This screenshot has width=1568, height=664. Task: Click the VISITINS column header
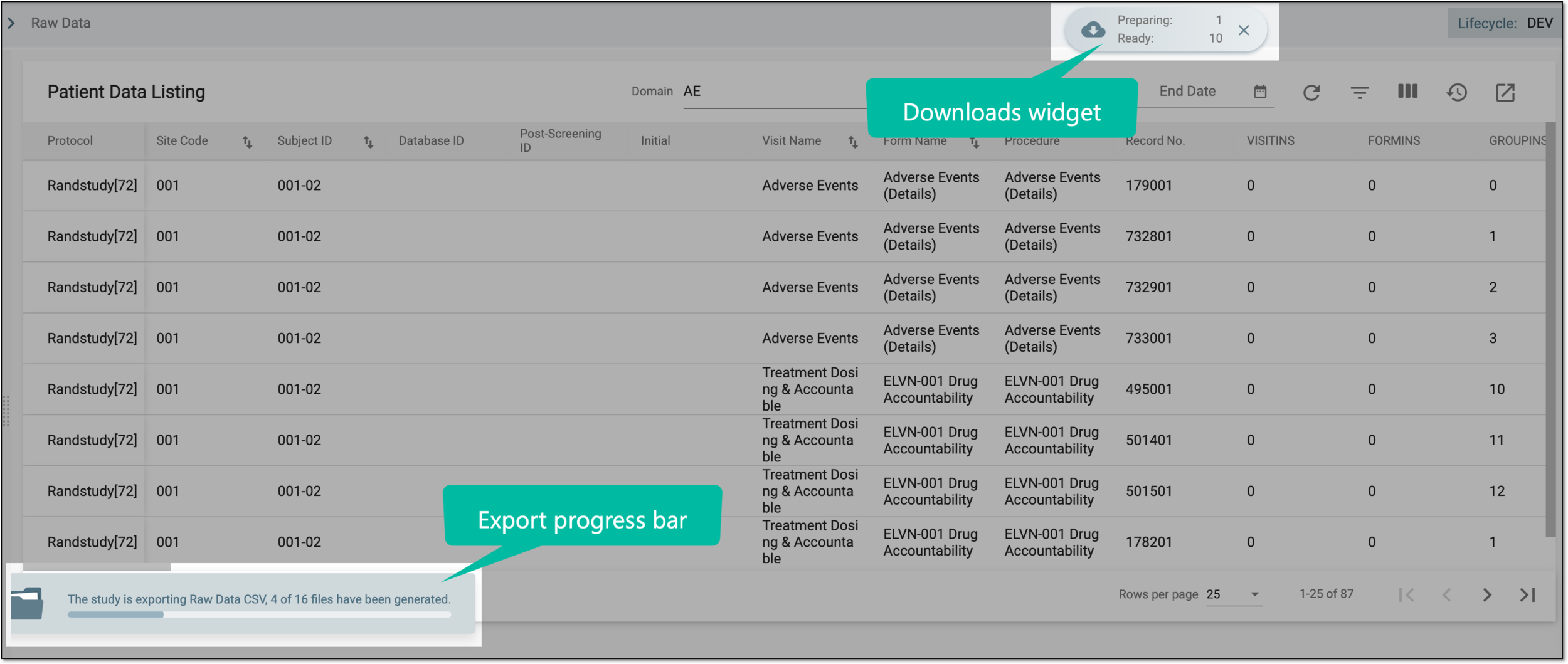1270,140
